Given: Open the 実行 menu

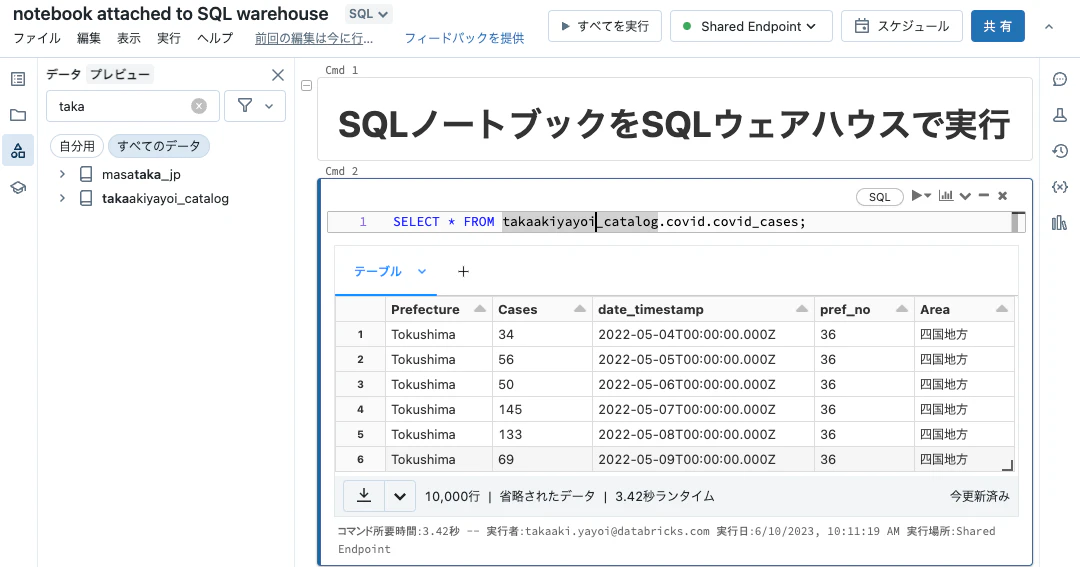Looking at the screenshot, I should tap(169, 38).
